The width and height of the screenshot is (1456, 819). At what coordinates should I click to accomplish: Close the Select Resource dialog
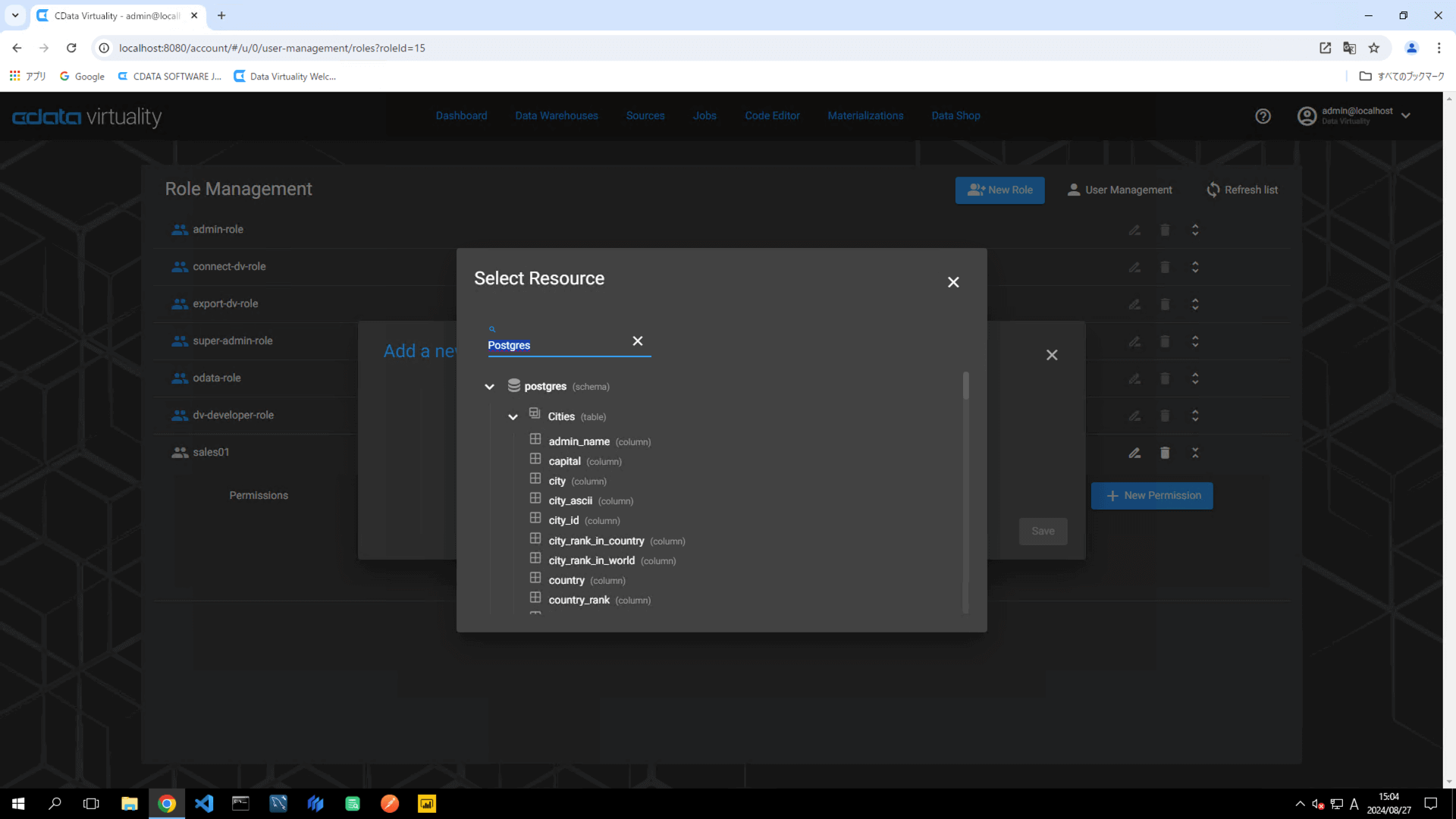coord(953,282)
